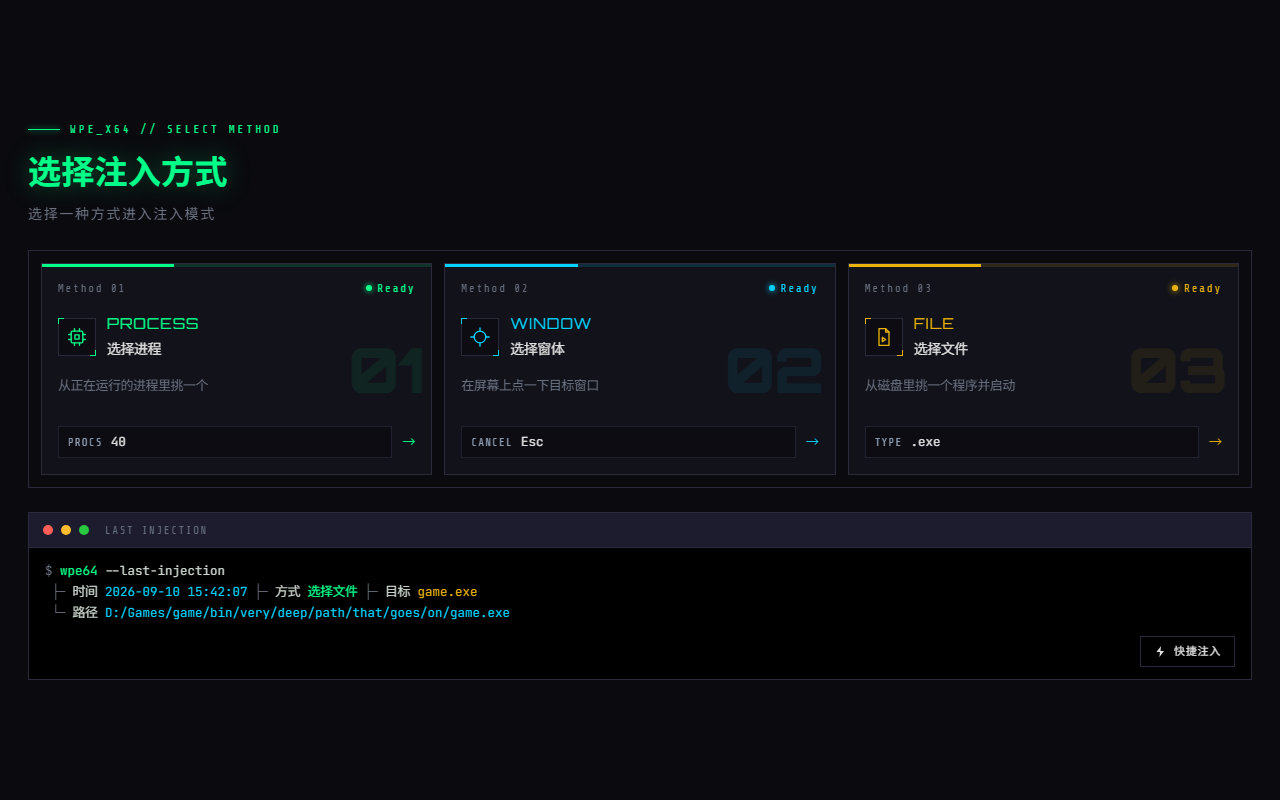Click the 快捷注入 quick inject button
The height and width of the screenshot is (800, 1280).
point(1187,651)
